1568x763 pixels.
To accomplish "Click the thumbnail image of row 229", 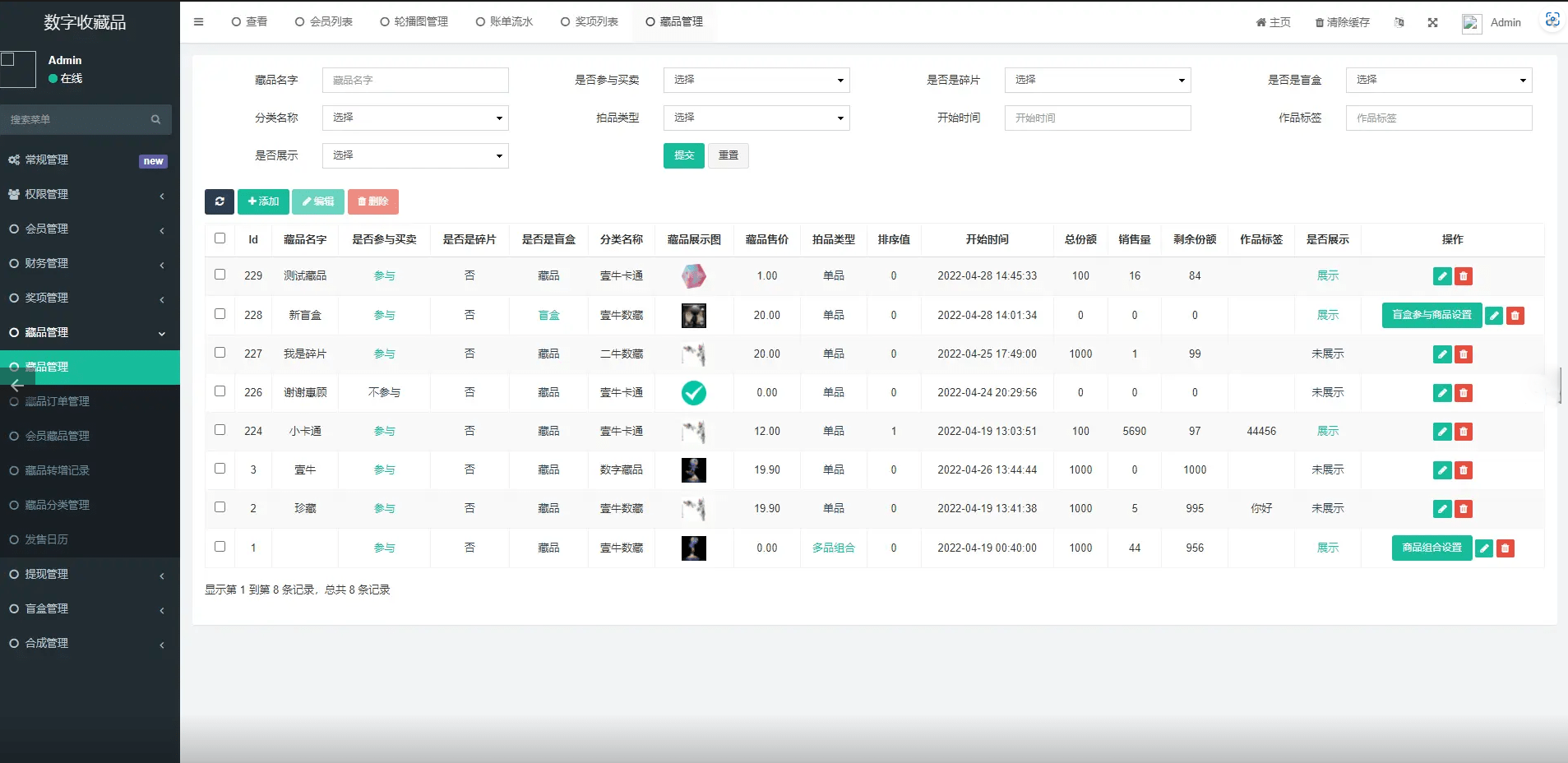I will coord(694,276).
